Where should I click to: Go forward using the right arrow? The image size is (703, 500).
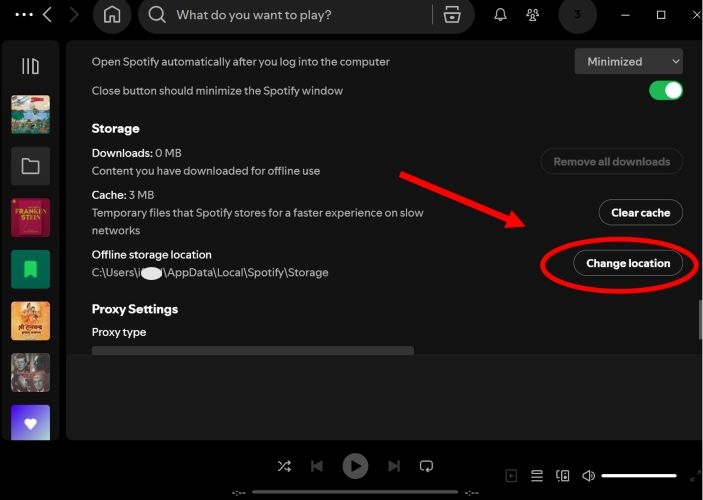tap(74, 15)
